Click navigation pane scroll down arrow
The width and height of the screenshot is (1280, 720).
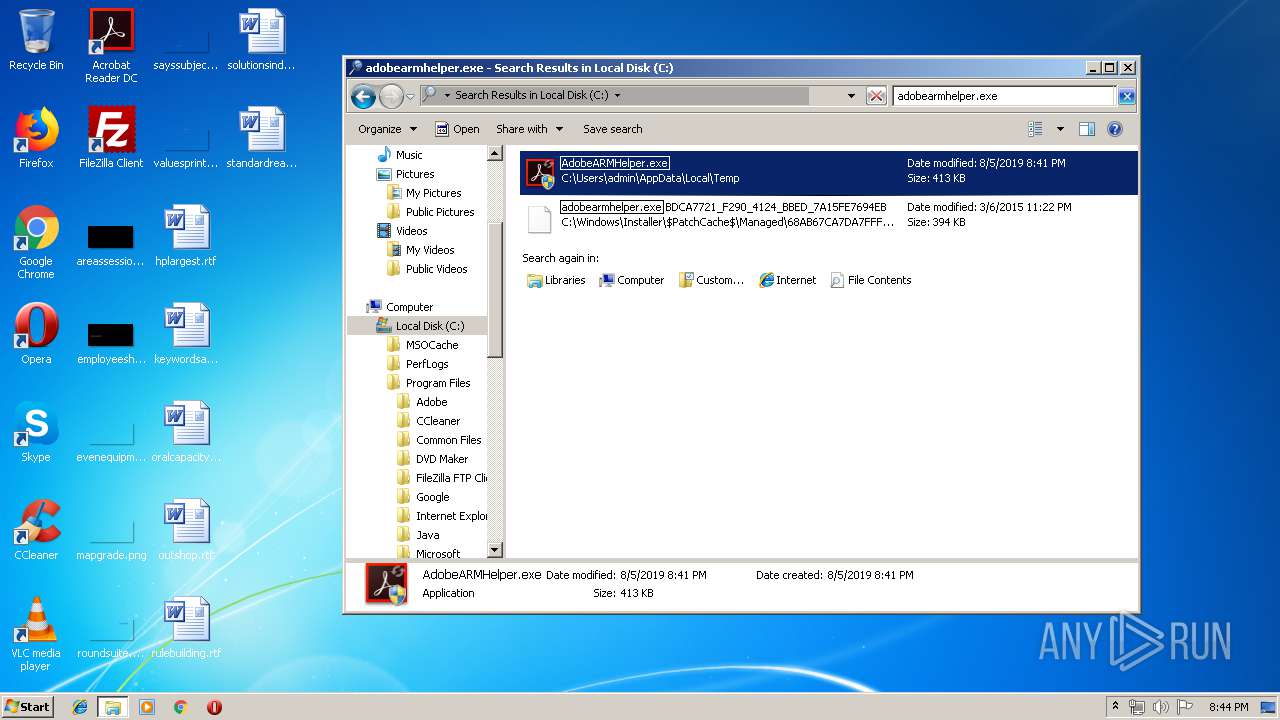pos(494,550)
